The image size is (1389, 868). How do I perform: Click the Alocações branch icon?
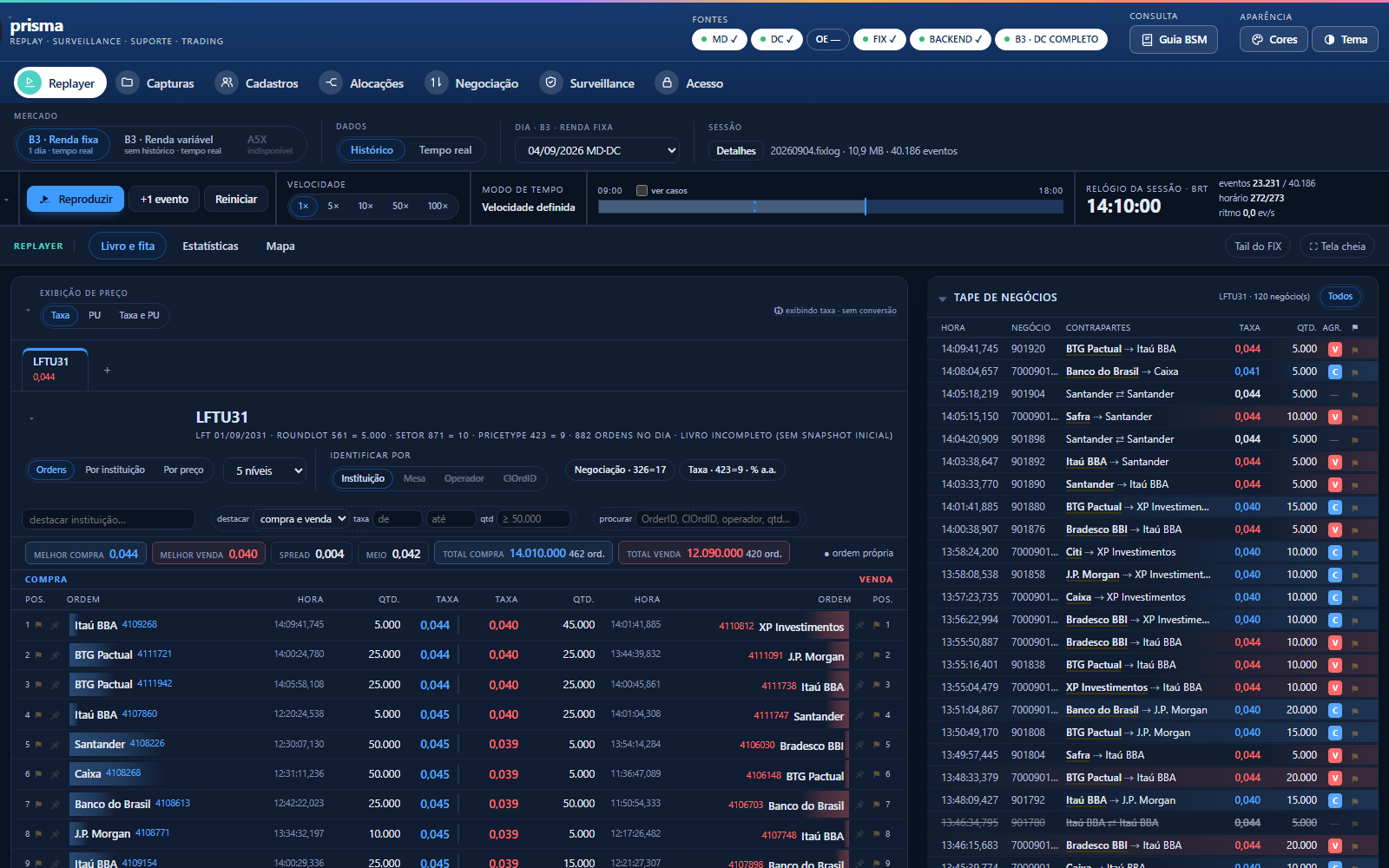tap(331, 82)
